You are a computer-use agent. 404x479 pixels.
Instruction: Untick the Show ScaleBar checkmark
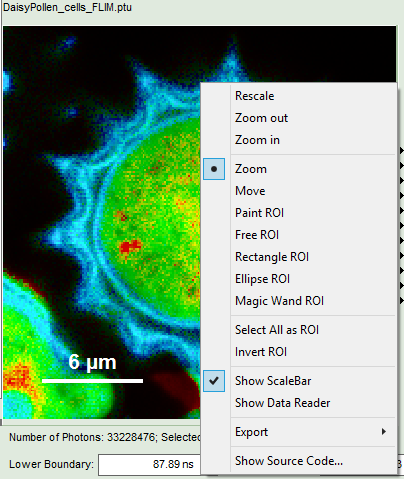pos(214,381)
